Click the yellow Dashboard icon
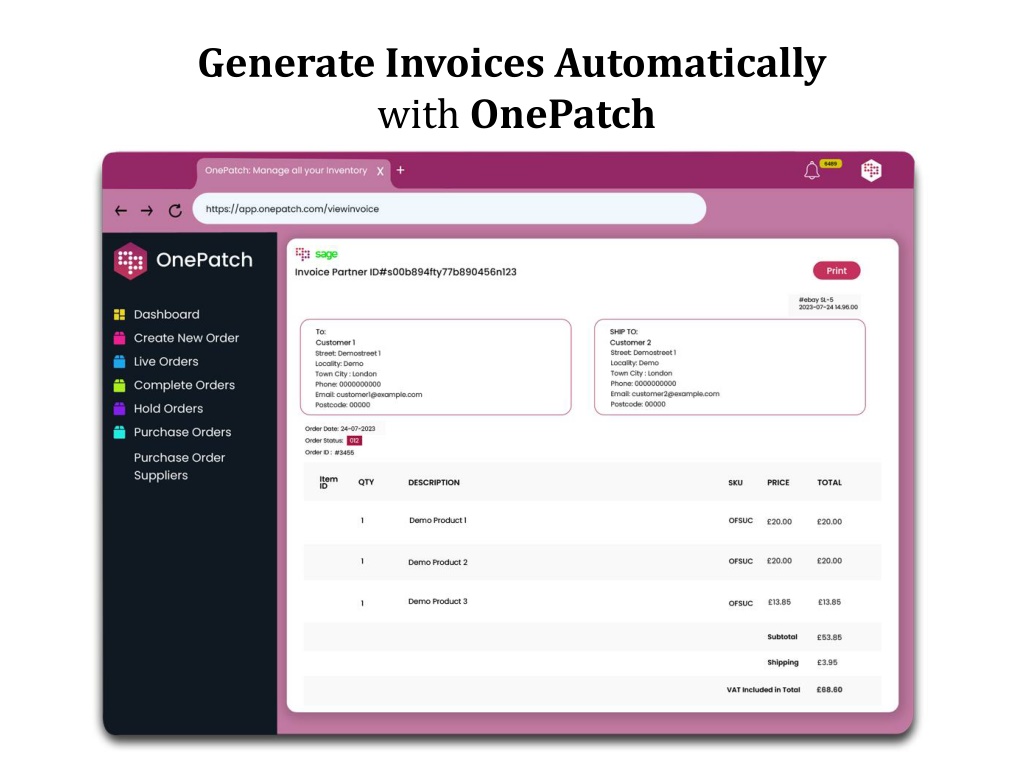Screen dimensions: 1024x768 coord(120,315)
